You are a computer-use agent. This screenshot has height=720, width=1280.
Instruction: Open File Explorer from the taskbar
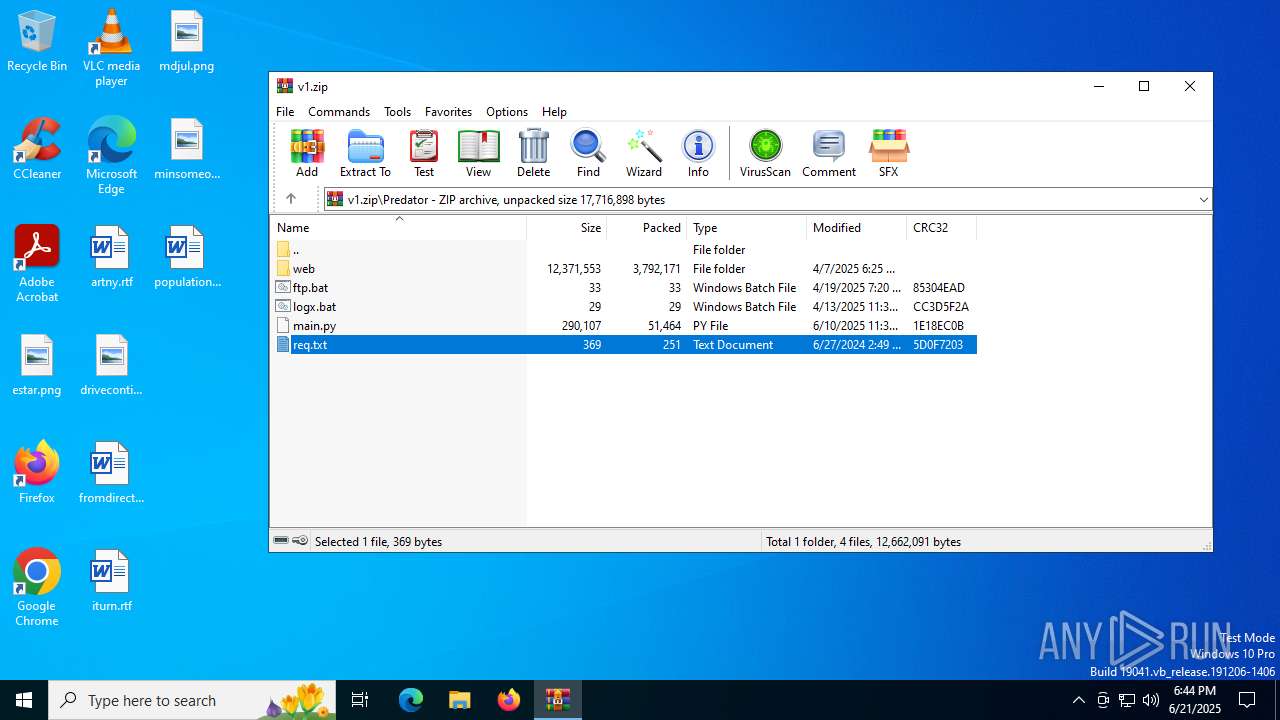459,700
